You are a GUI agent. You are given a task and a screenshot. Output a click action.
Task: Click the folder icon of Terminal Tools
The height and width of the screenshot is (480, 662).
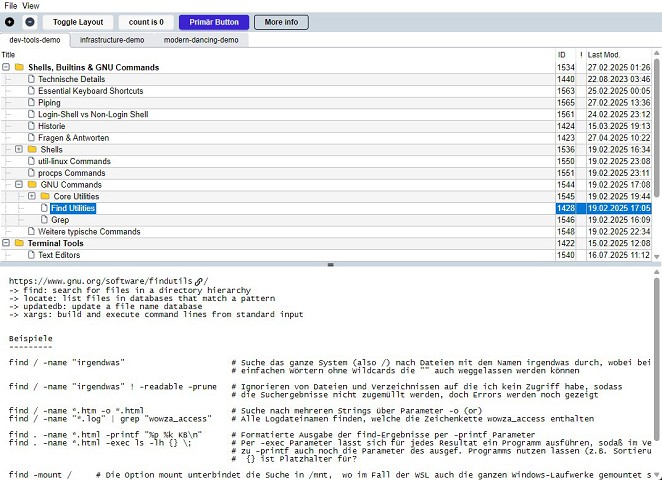click(x=19, y=243)
